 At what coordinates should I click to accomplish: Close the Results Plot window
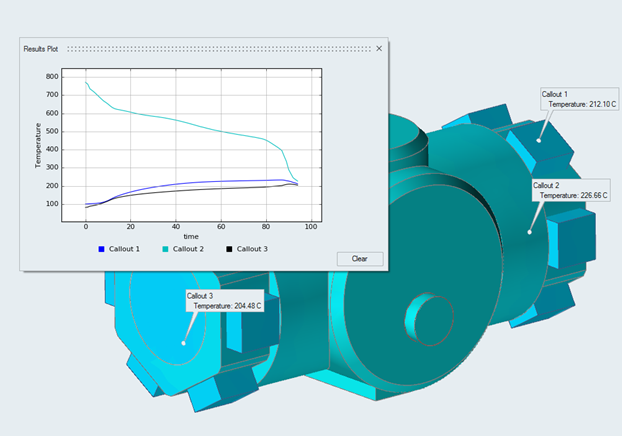[379, 48]
